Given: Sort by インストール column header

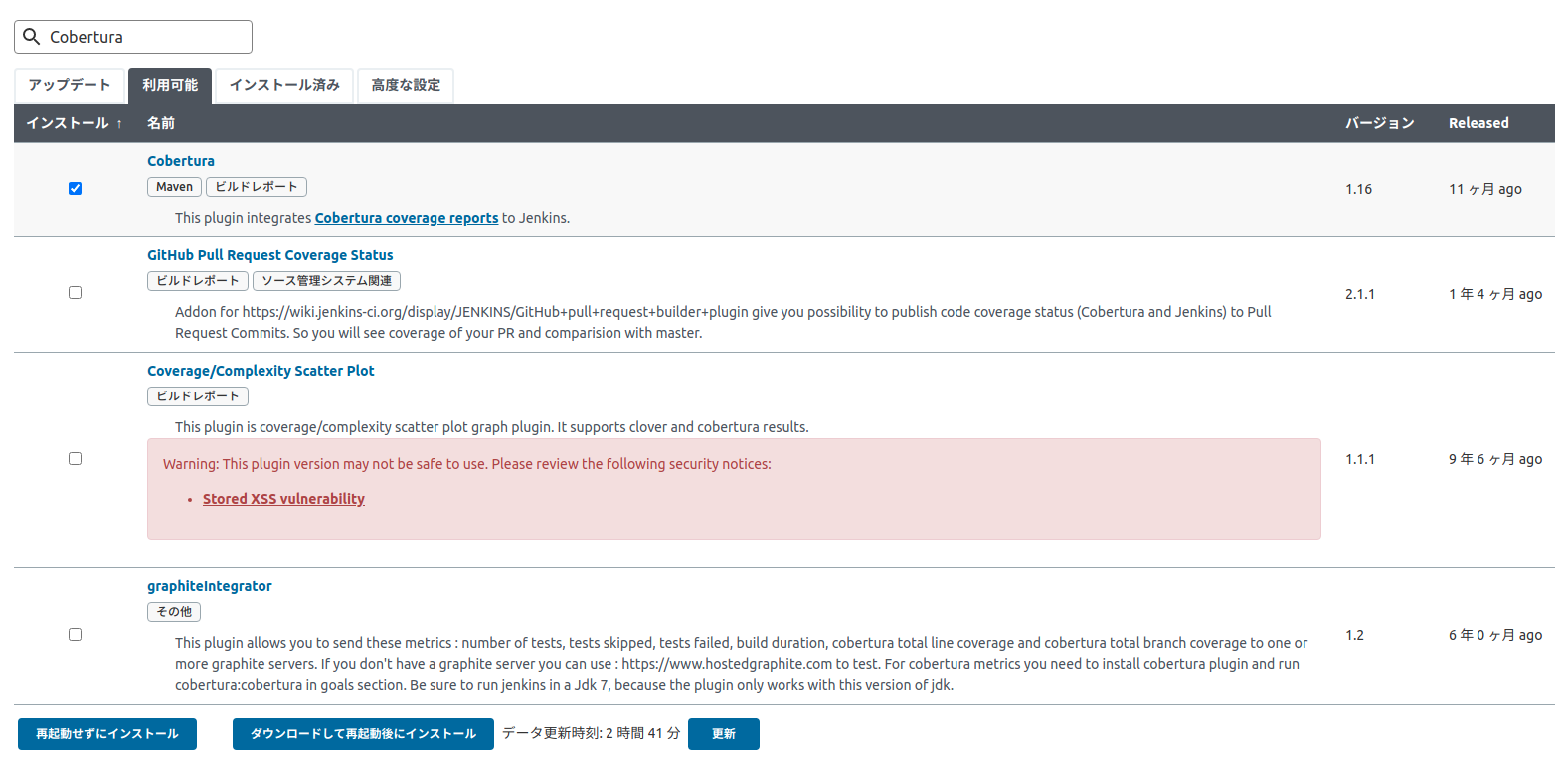Looking at the screenshot, I should point(75,123).
